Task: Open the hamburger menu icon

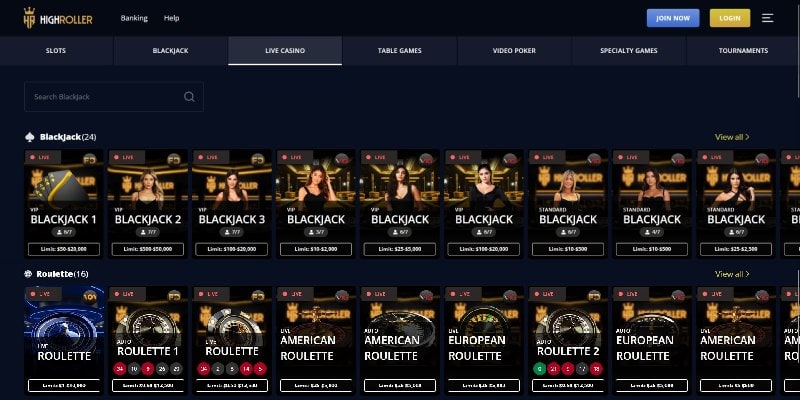Action: 767,18
